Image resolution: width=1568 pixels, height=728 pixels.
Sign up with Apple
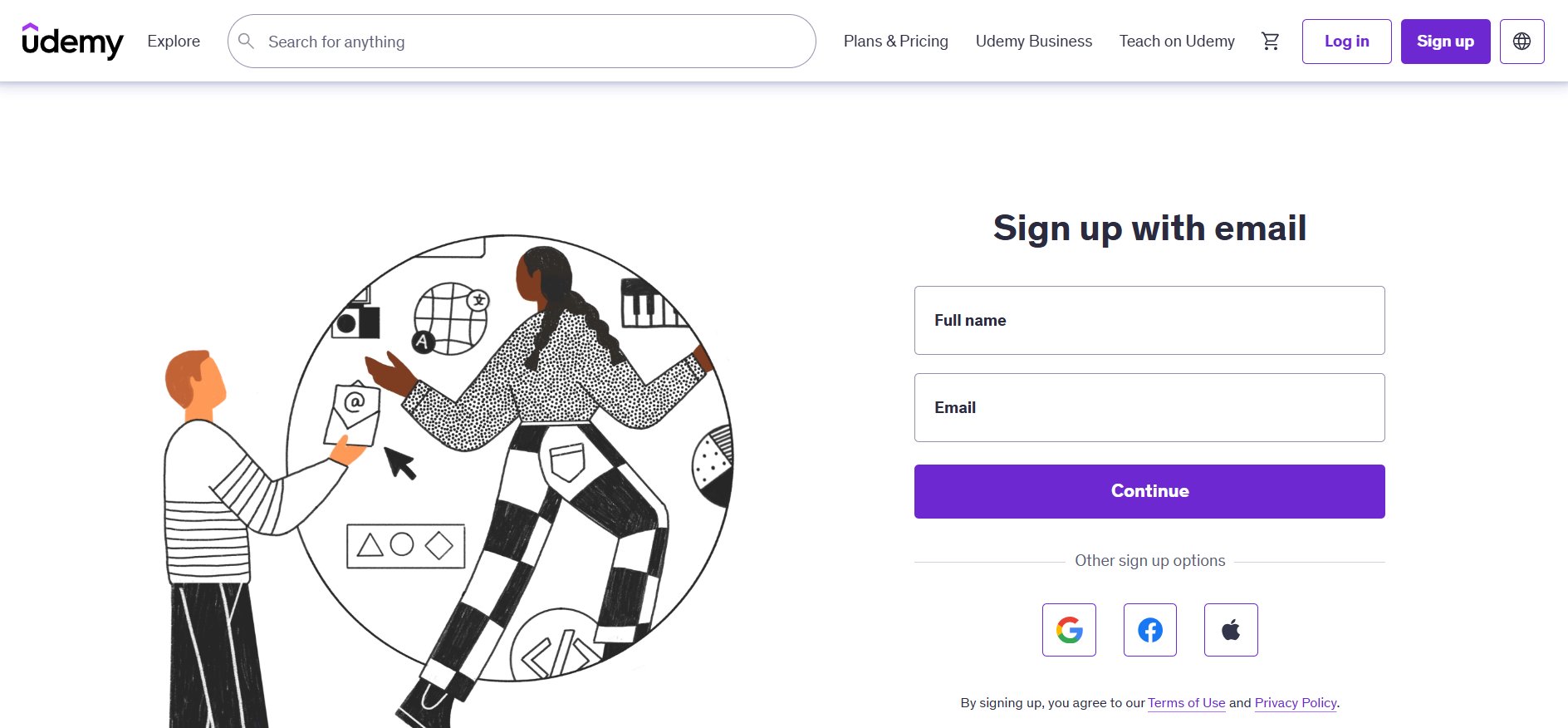click(x=1231, y=630)
